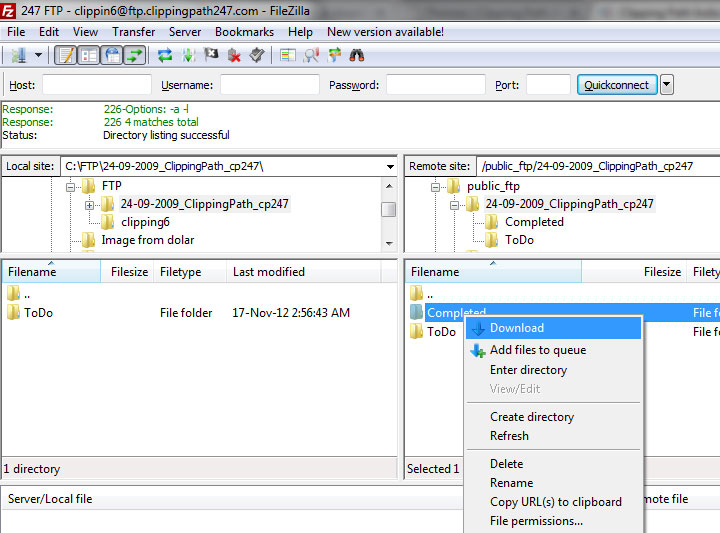Click local tree scrollbar down arrow
720x533 pixels.
coord(389,243)
